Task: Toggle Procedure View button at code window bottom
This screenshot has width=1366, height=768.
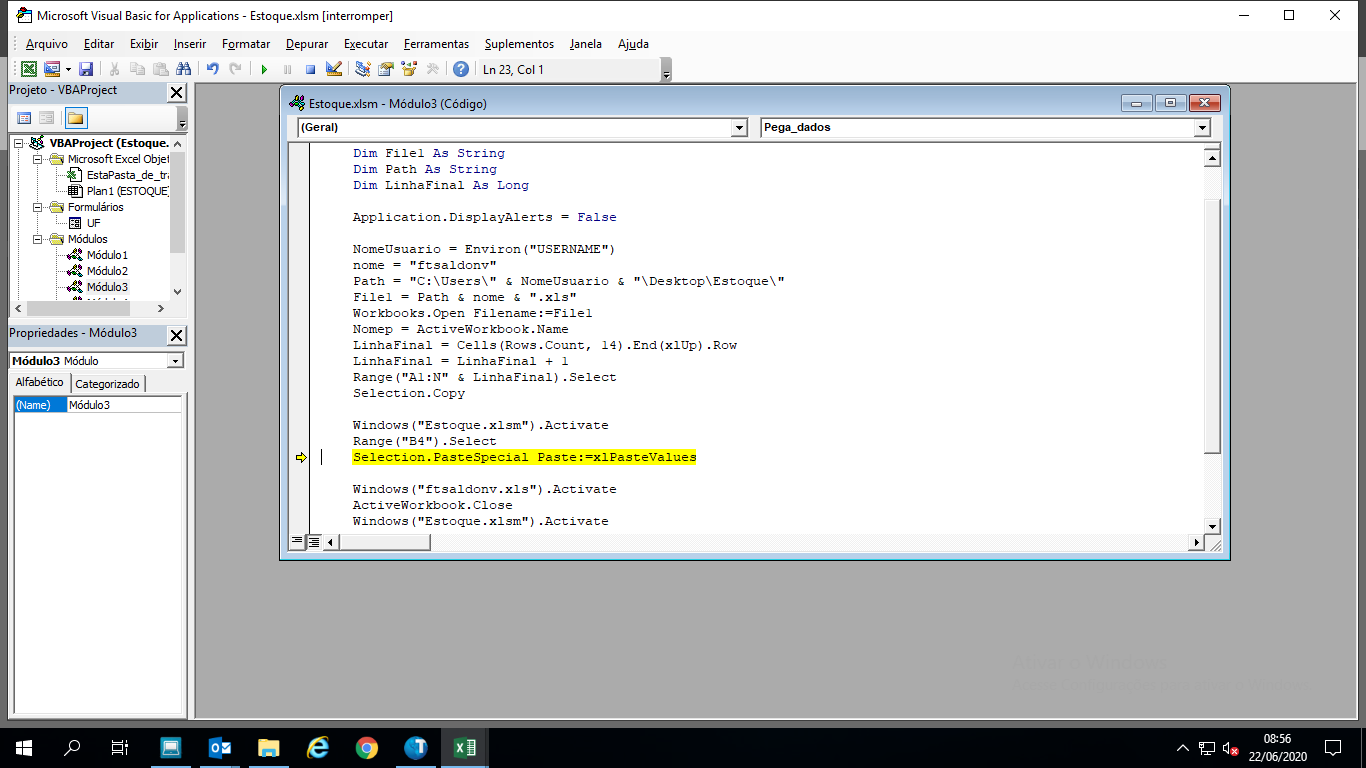Action: click(296, 541)
